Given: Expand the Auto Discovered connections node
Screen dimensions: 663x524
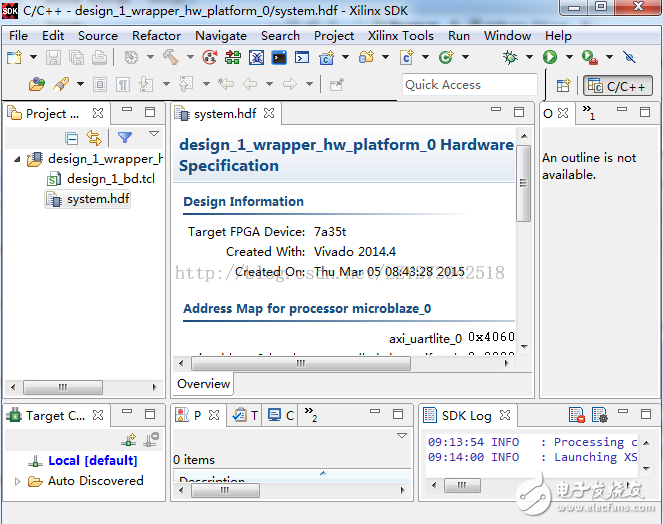Looking at the screenshot, I should [17, 481].
